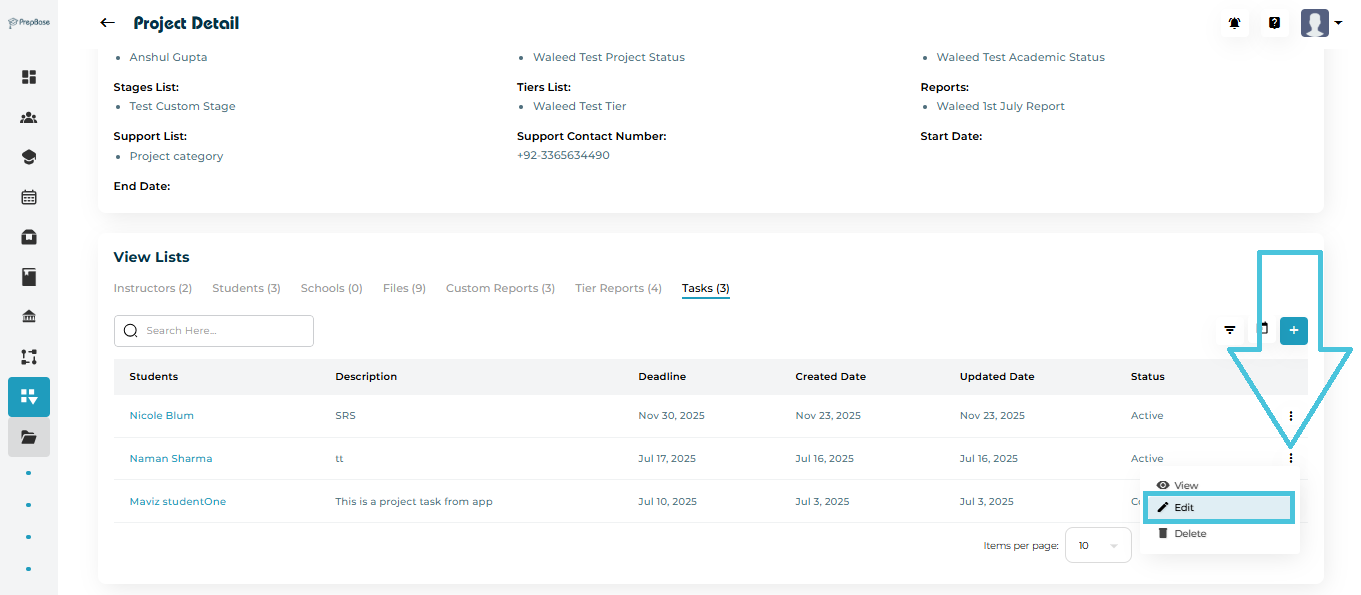
Task: Open the Naman Sharma student link
Action: (171, 459)
